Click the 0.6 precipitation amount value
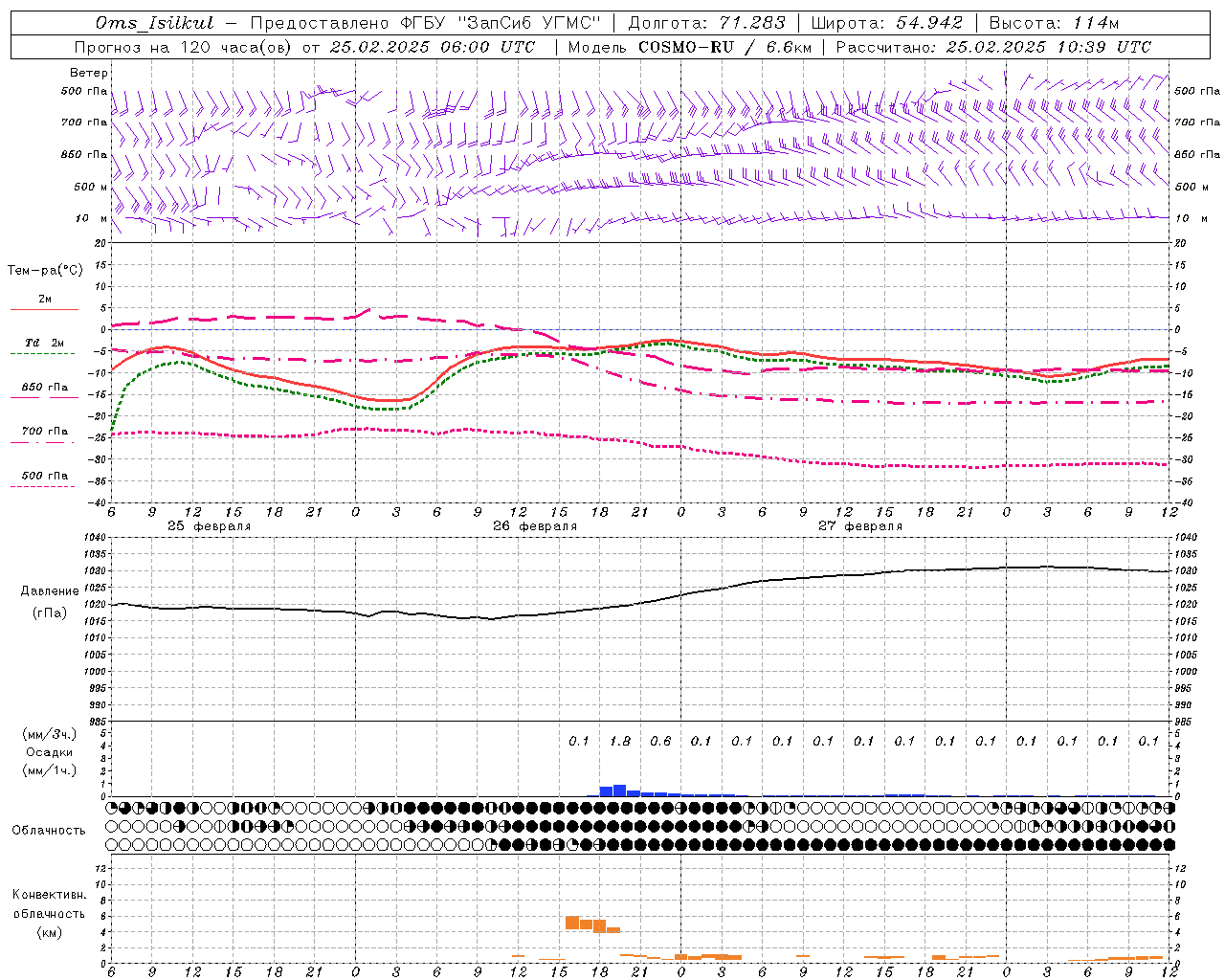Screen dimensions: 1225x980 pyautogui.click(x=660, y=741)
